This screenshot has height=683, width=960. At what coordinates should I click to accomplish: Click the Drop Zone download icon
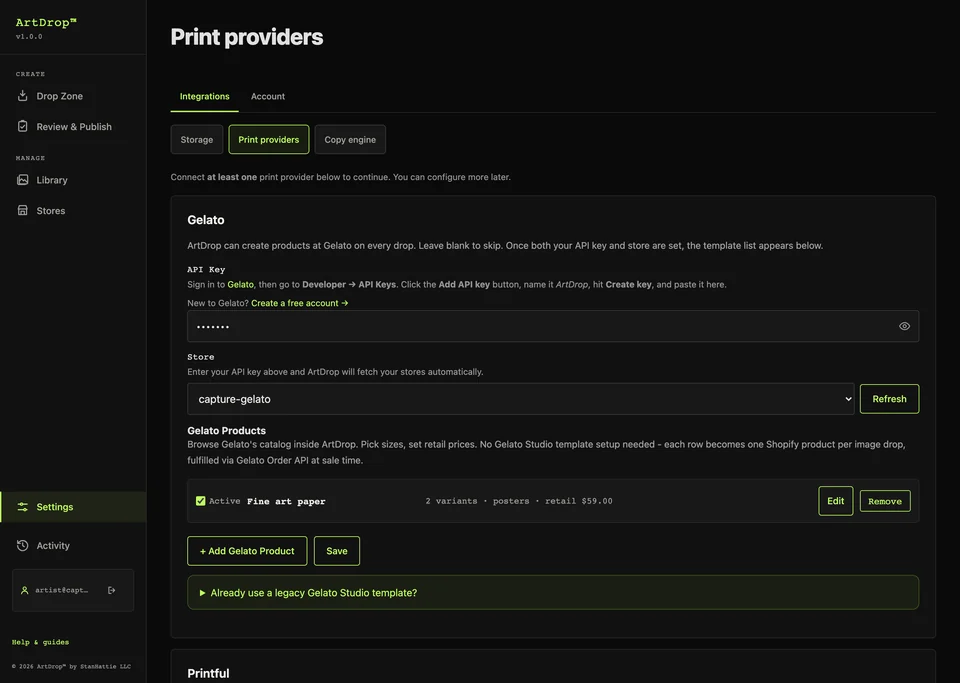pyautogui.click(x=23, y=95)
